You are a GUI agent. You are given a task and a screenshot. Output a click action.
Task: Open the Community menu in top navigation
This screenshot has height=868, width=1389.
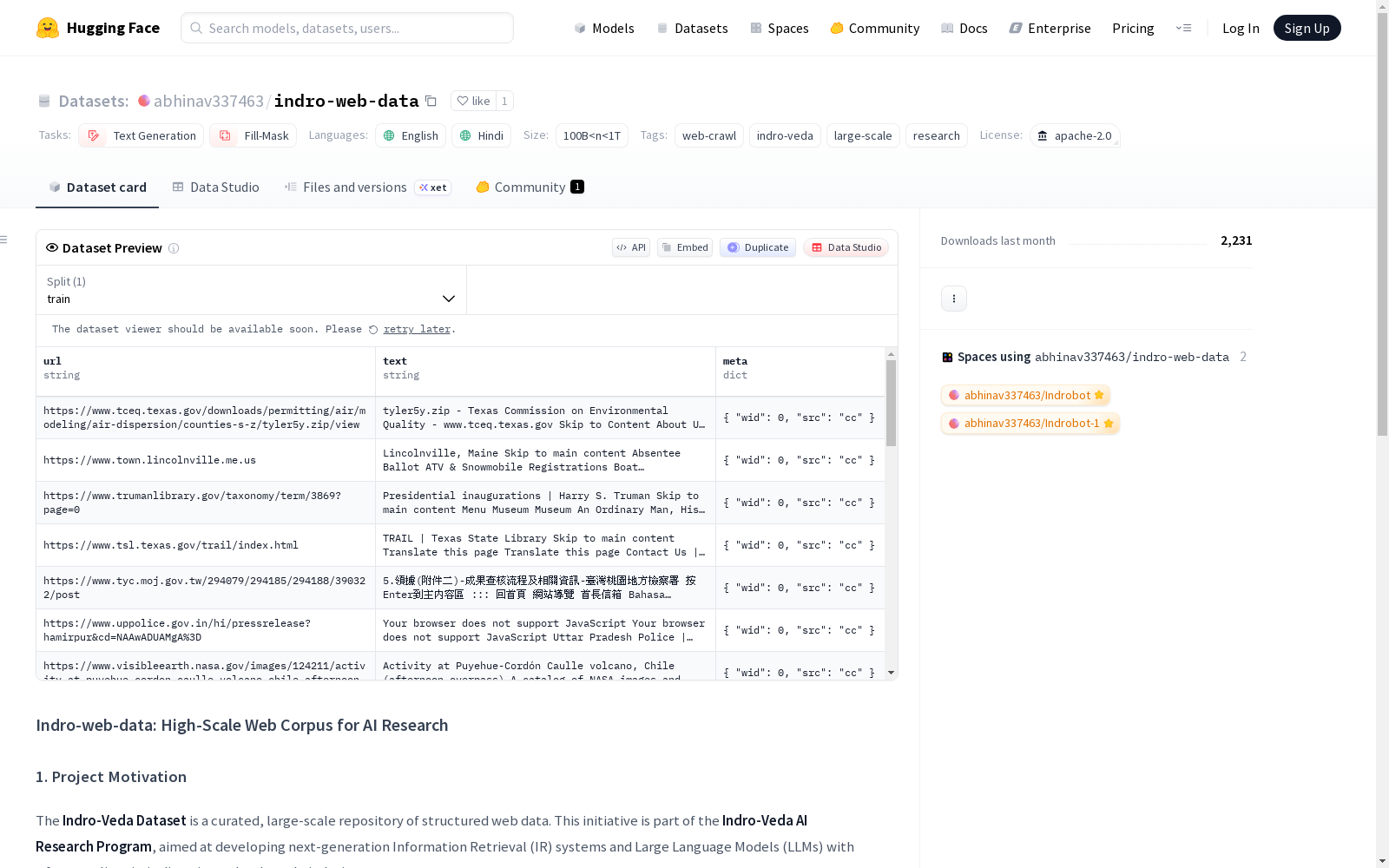point(875,28)
